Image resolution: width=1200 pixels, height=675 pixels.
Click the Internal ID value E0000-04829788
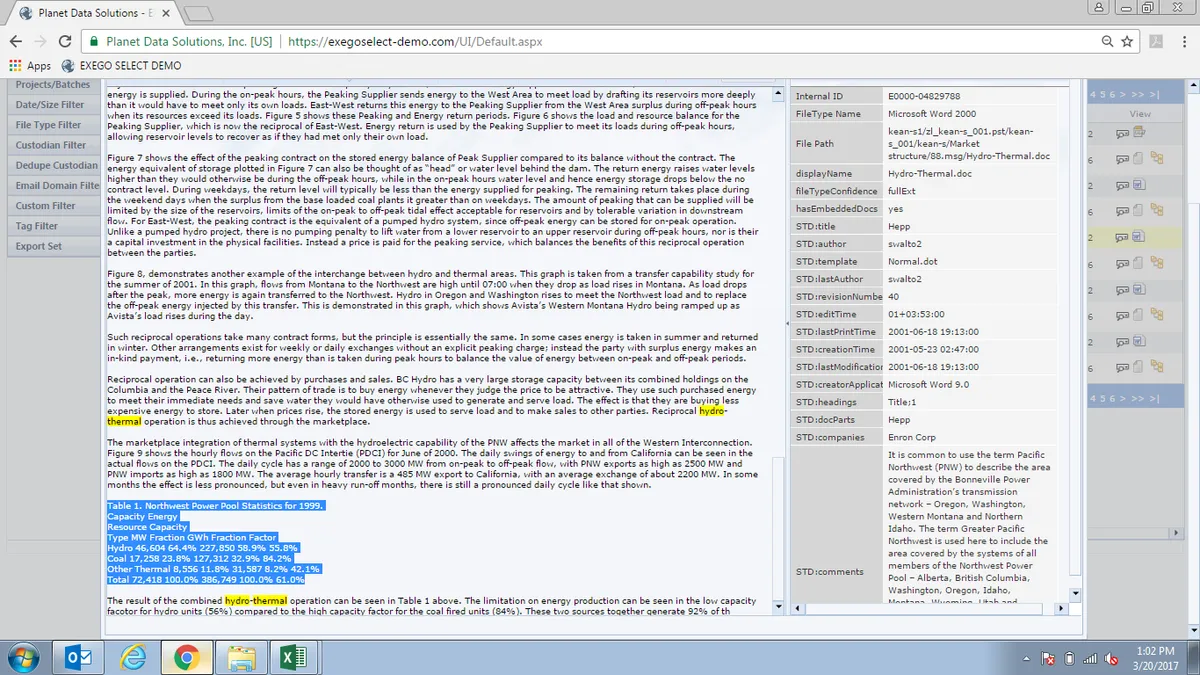924,96
